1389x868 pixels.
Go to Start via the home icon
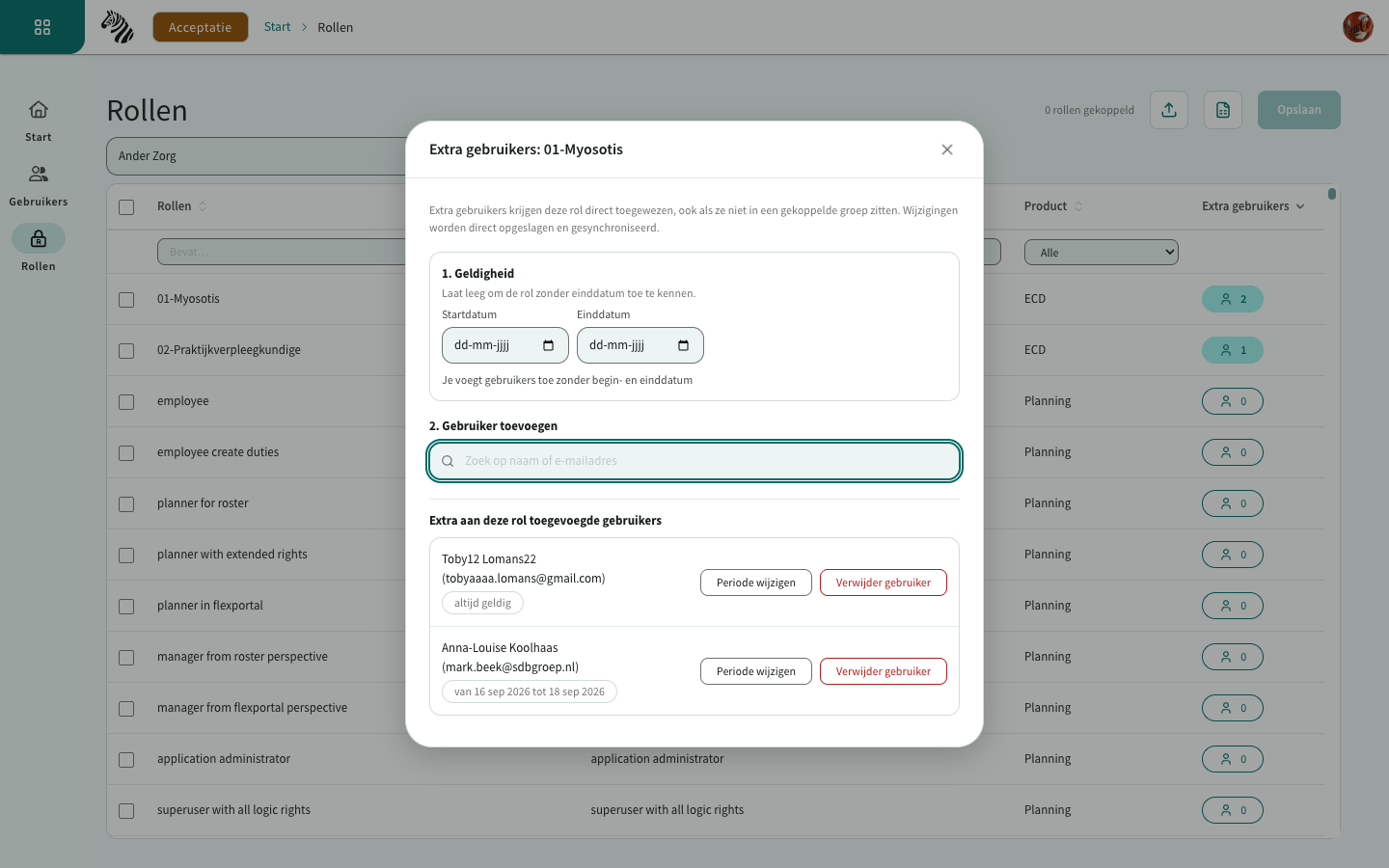[x=39, y=110]
